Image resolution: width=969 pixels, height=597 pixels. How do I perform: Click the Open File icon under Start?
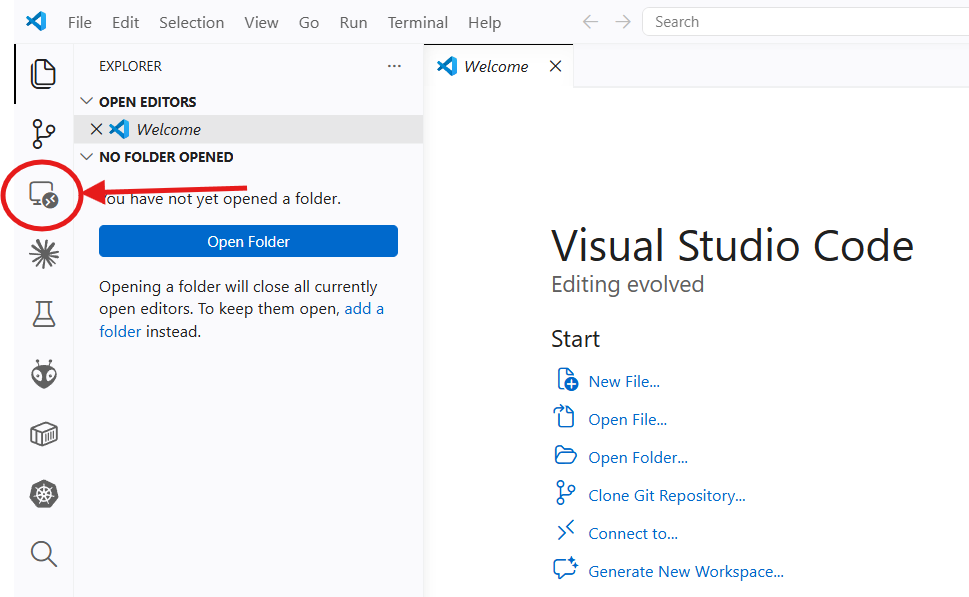point(564,417)
